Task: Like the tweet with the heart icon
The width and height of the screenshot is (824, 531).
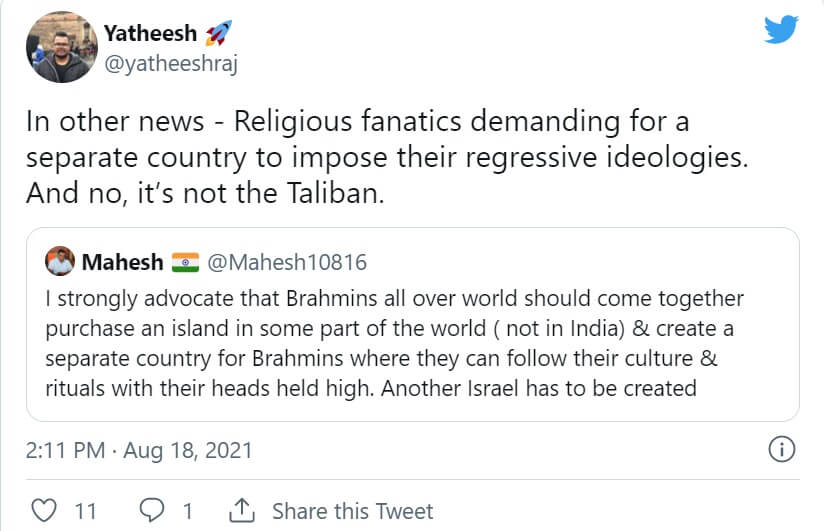Action: pos(43,511)
